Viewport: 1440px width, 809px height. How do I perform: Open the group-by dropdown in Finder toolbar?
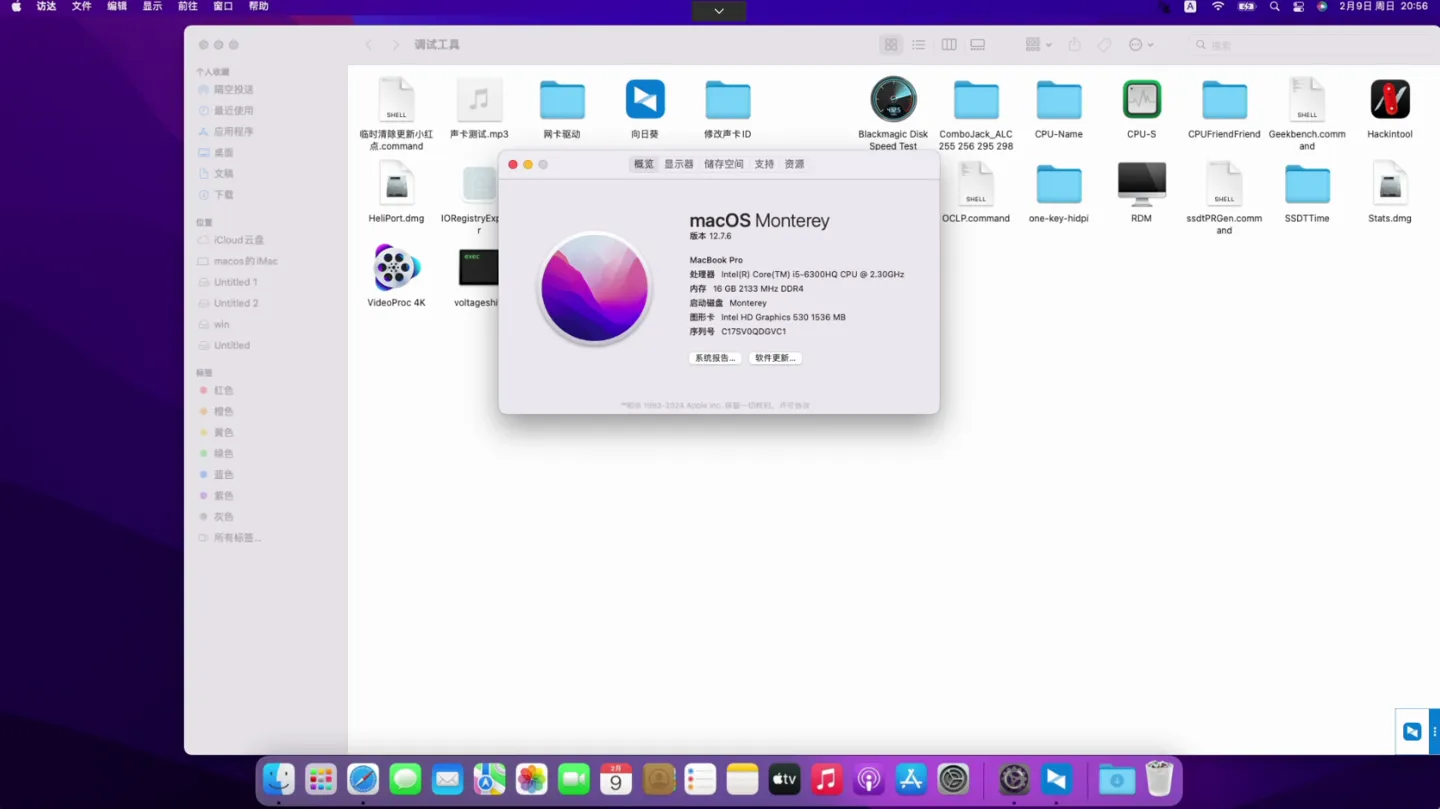pos(1038,45)
